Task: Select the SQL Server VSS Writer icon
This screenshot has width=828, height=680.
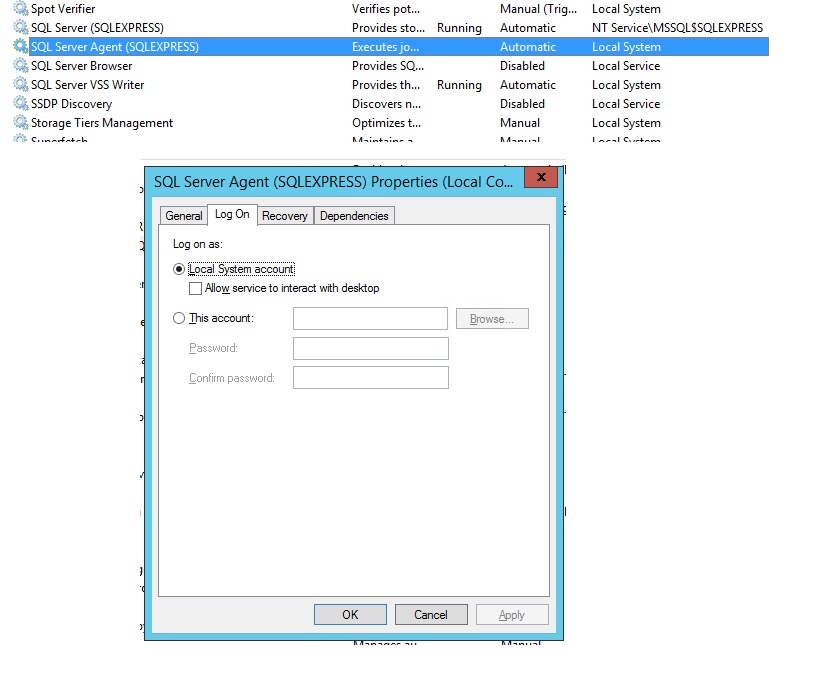Action: tap(21, 85)
